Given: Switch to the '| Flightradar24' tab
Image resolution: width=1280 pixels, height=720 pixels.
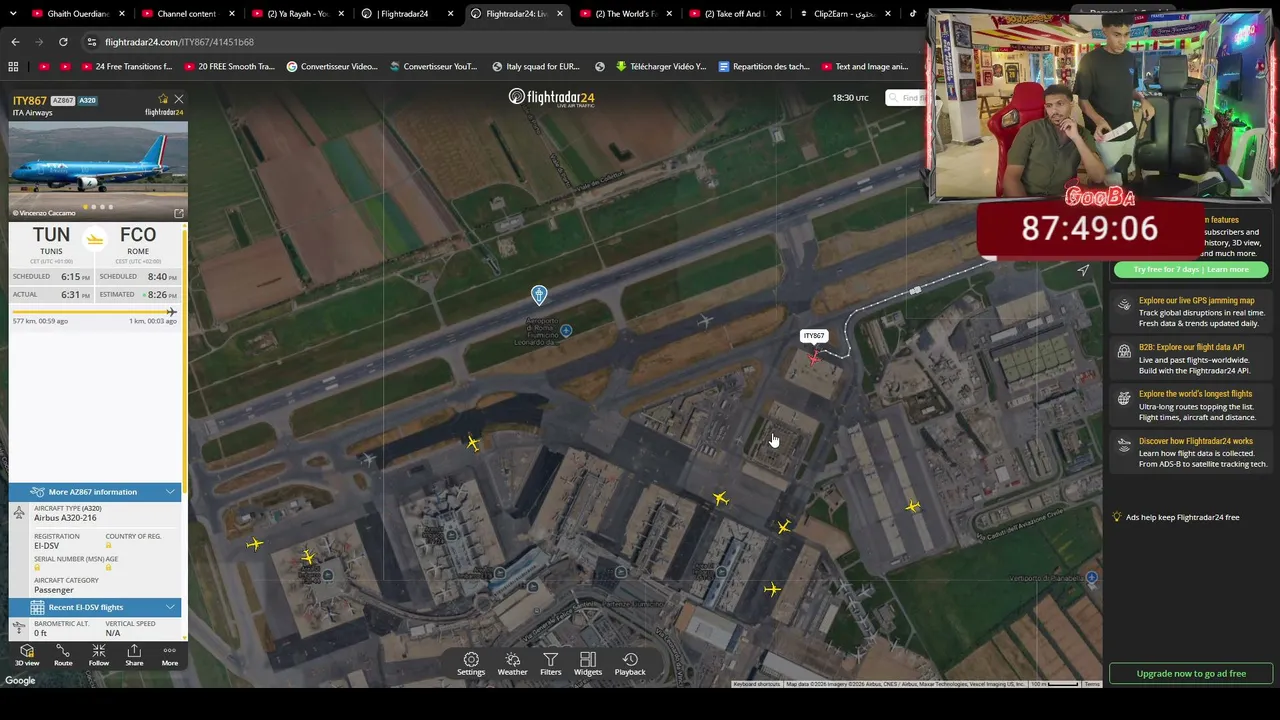Looking at the screenshot, I should coord(407,14).
